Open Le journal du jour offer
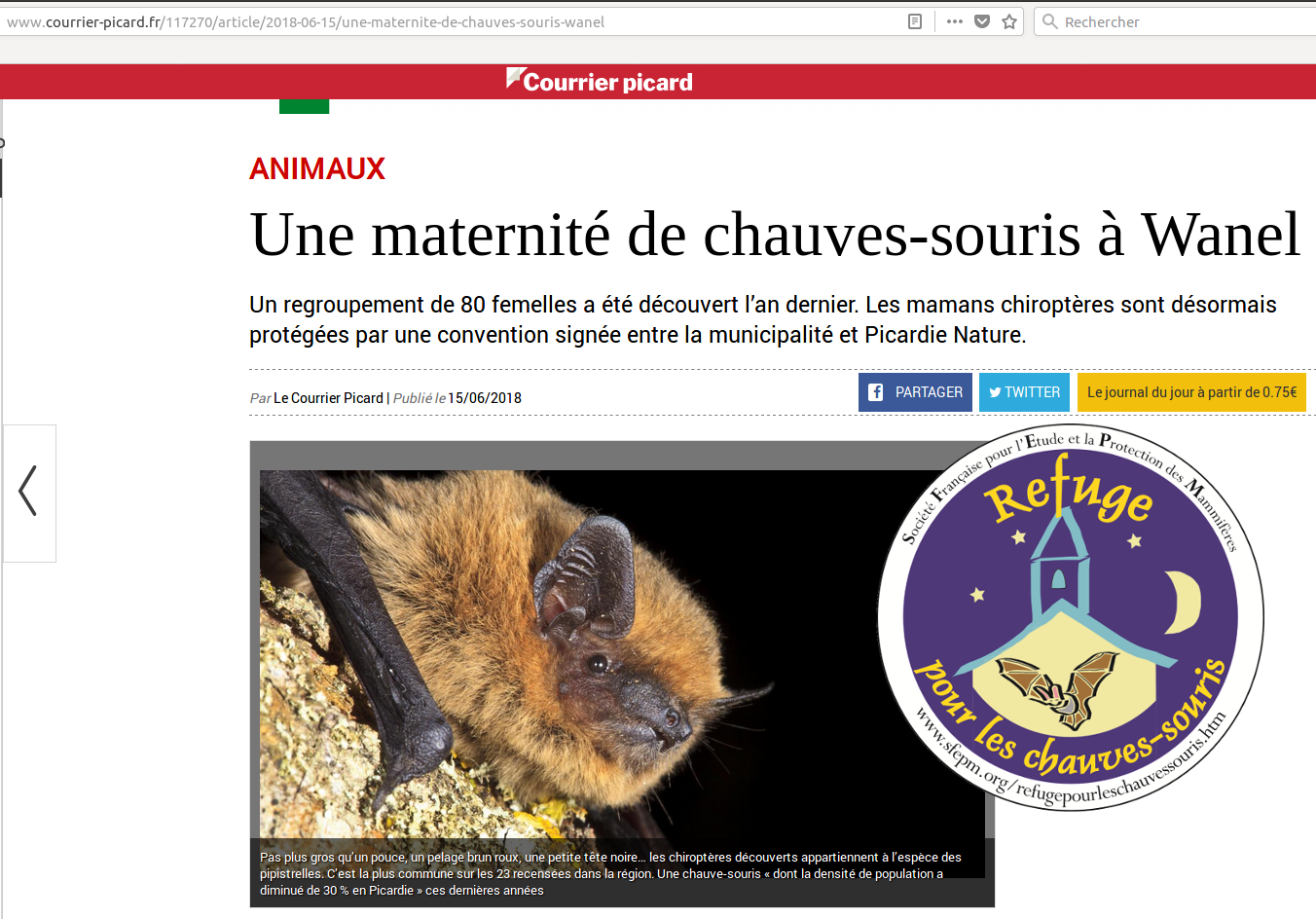This screenshot has height=919, width=1316. click(x=1191, y=392)
